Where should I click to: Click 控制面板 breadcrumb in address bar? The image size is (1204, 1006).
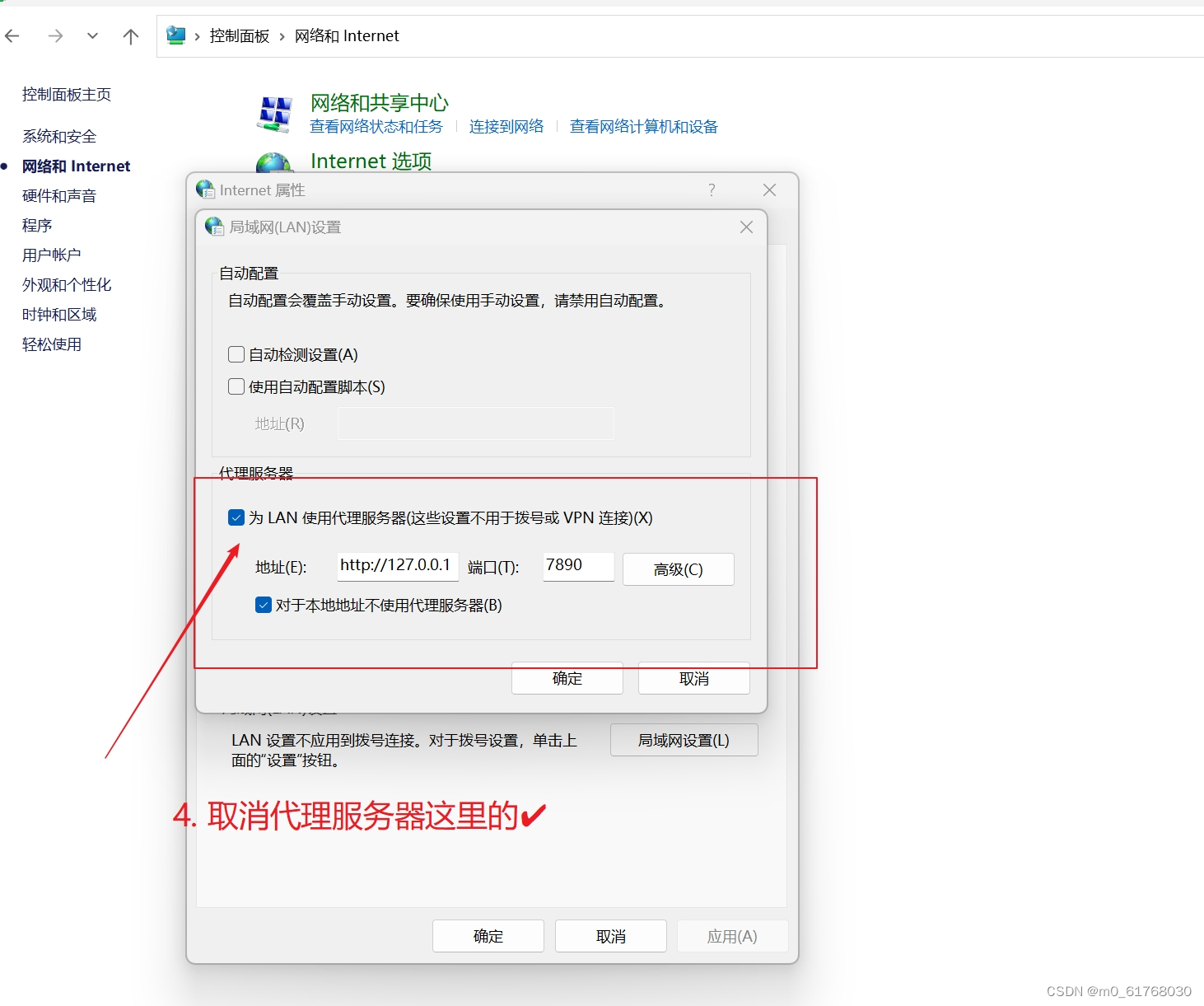(240, 35)
